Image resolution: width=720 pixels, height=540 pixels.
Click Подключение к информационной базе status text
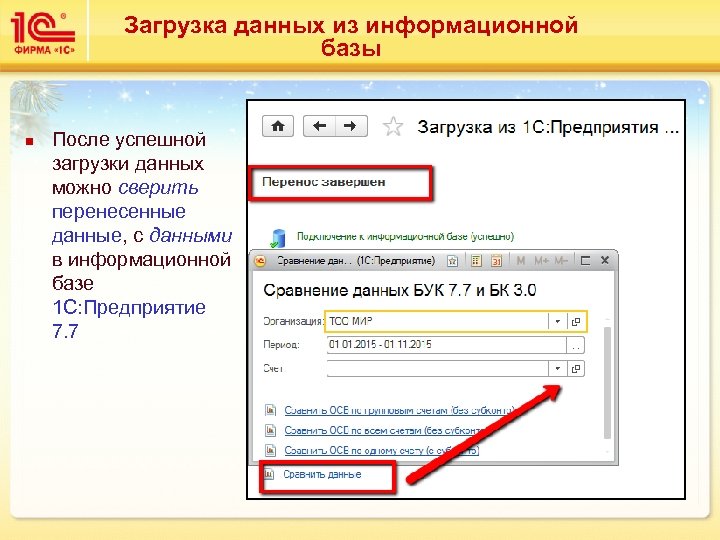pyautogui.click(x=405, y=236)
